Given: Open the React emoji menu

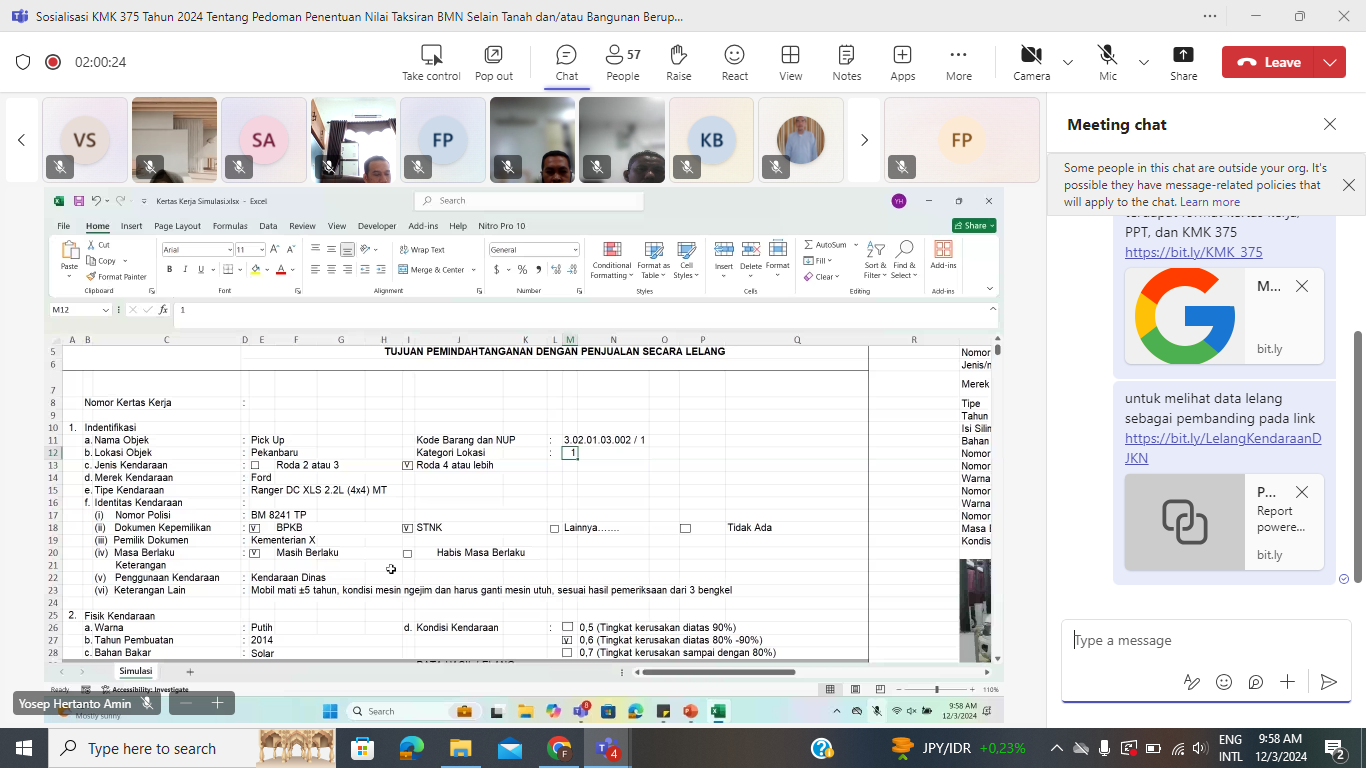Looking at the screenshot, I should (734, 62).
